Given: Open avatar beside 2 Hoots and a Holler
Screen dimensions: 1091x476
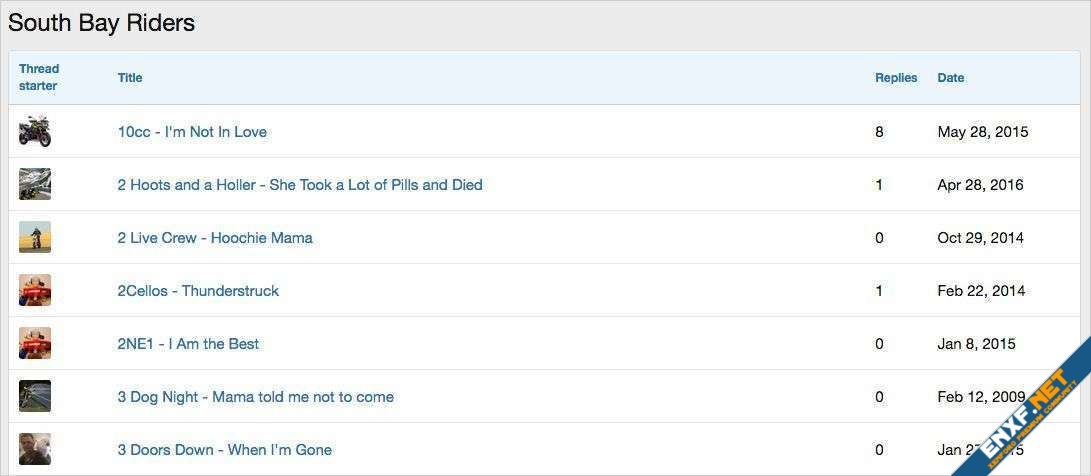Looking at the screenshot, I should click(x=35, y=184).
